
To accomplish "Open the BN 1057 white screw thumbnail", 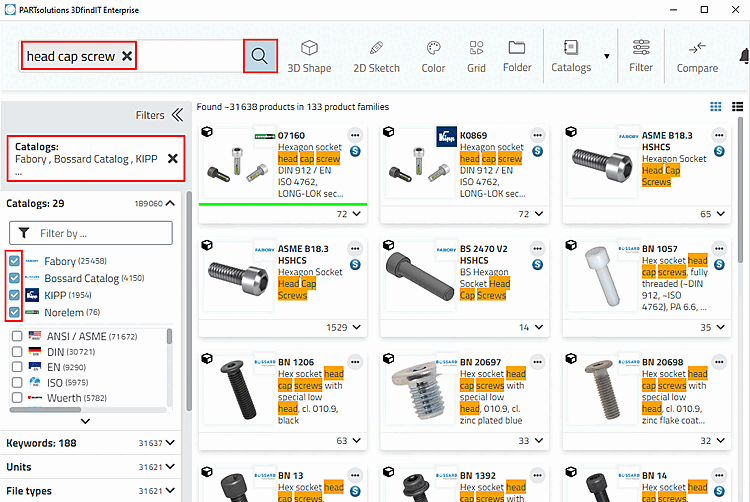I will 602,276.
